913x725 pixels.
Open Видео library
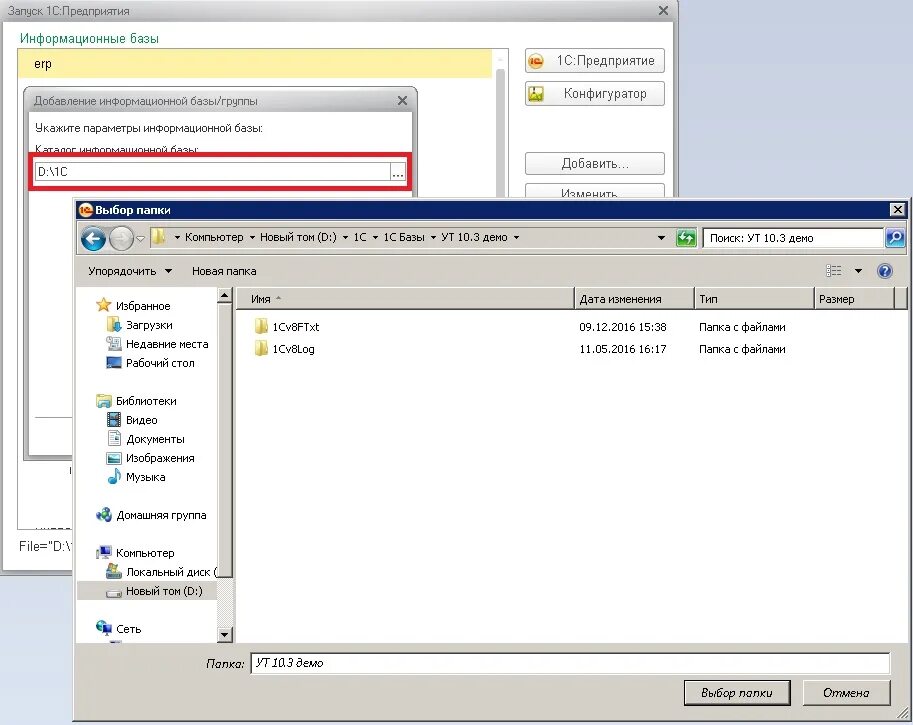(132, 419)
